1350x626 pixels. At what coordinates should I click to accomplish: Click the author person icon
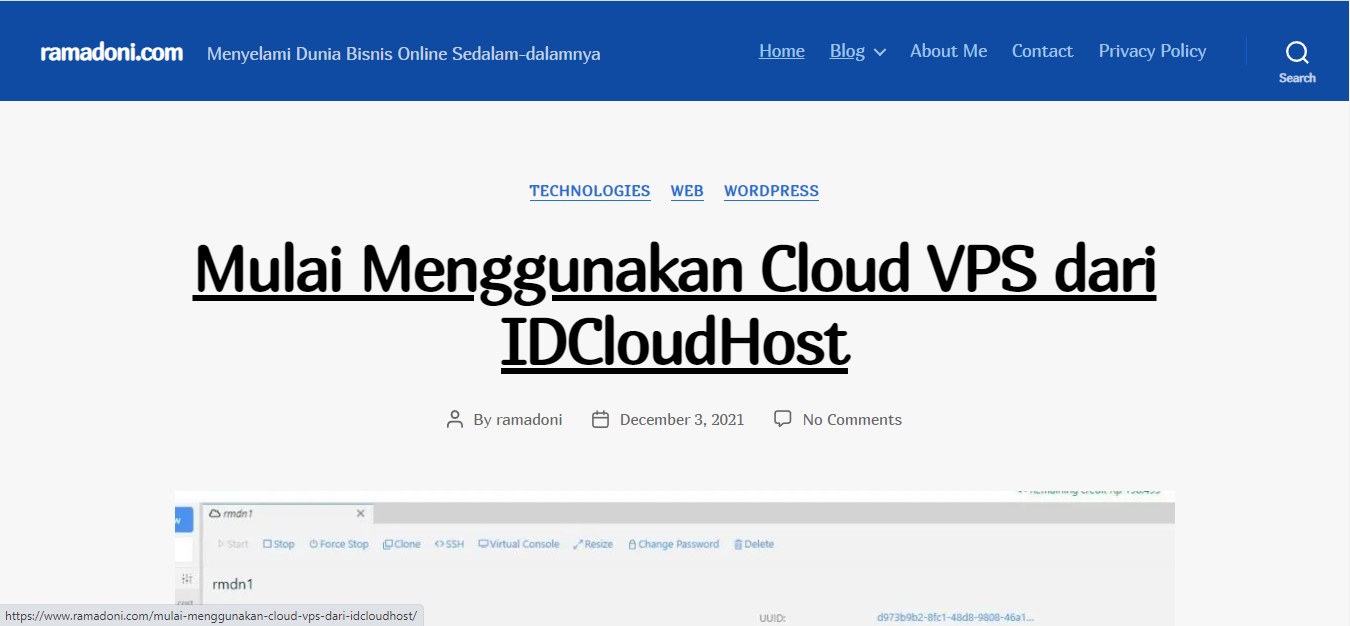pos(455,420)
